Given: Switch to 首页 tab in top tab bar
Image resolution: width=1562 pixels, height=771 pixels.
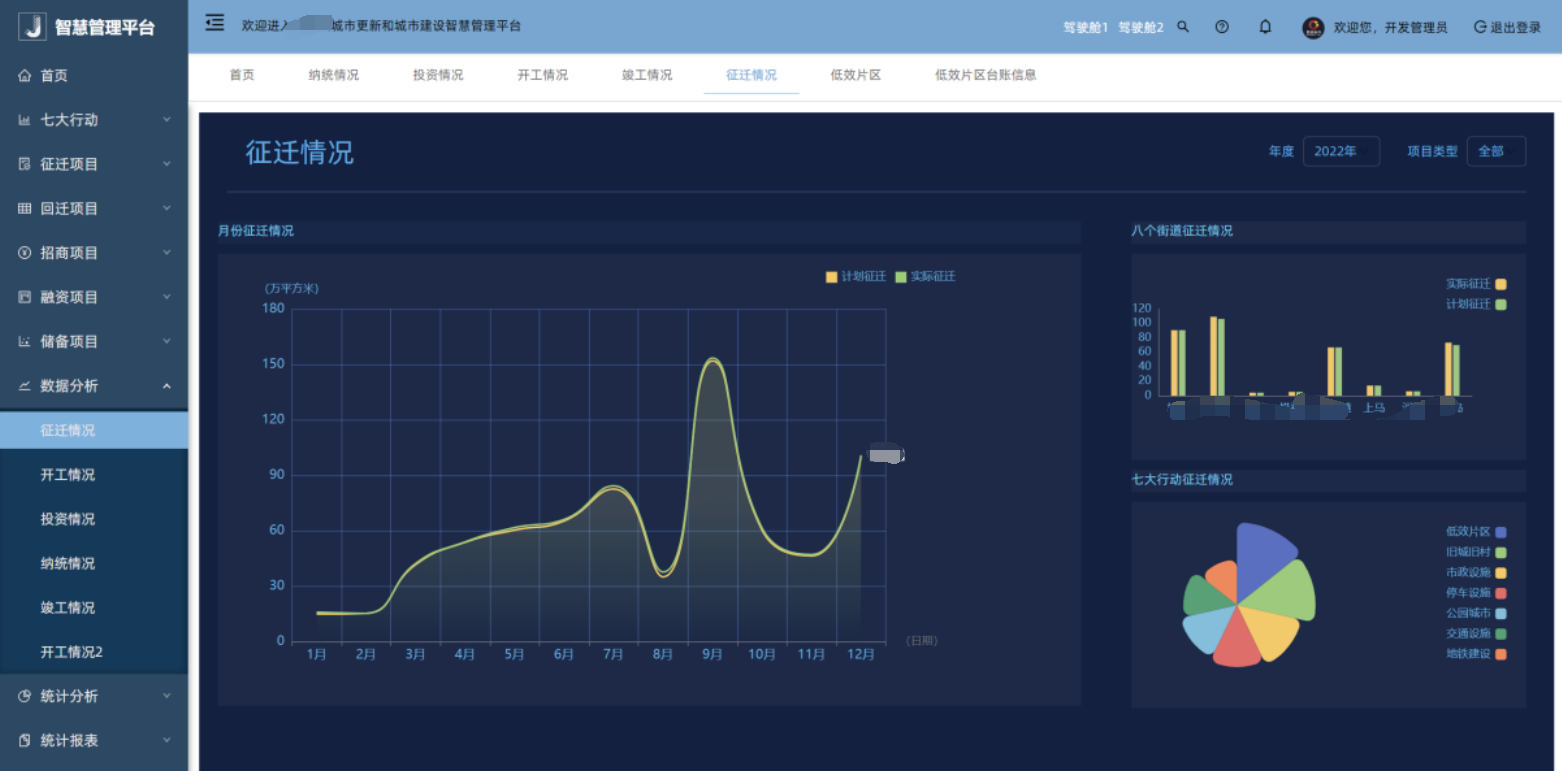Looking at the screenshot, I should coord(242,75).
